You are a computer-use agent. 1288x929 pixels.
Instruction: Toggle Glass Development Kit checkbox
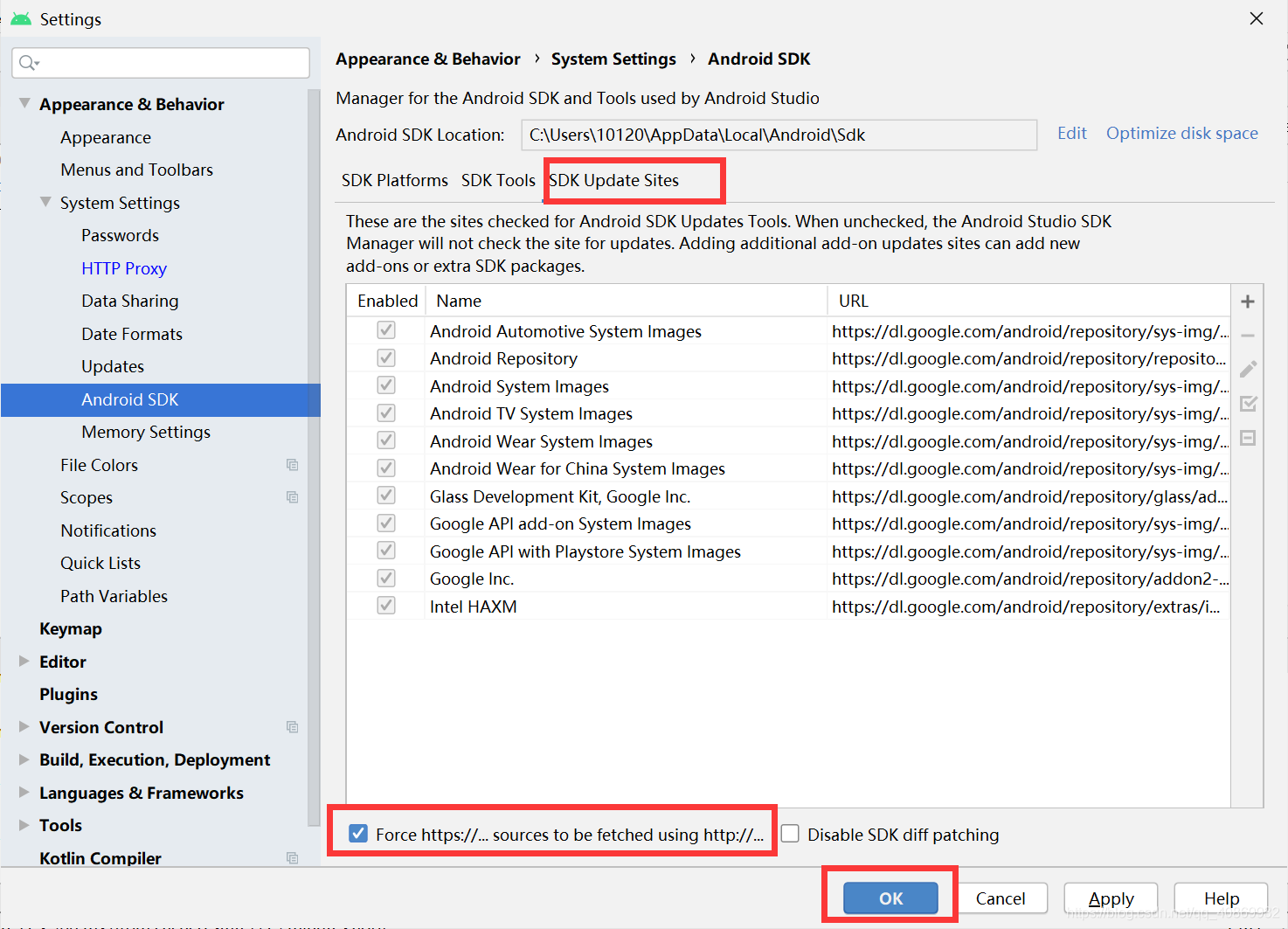click(x=386, y=496)
